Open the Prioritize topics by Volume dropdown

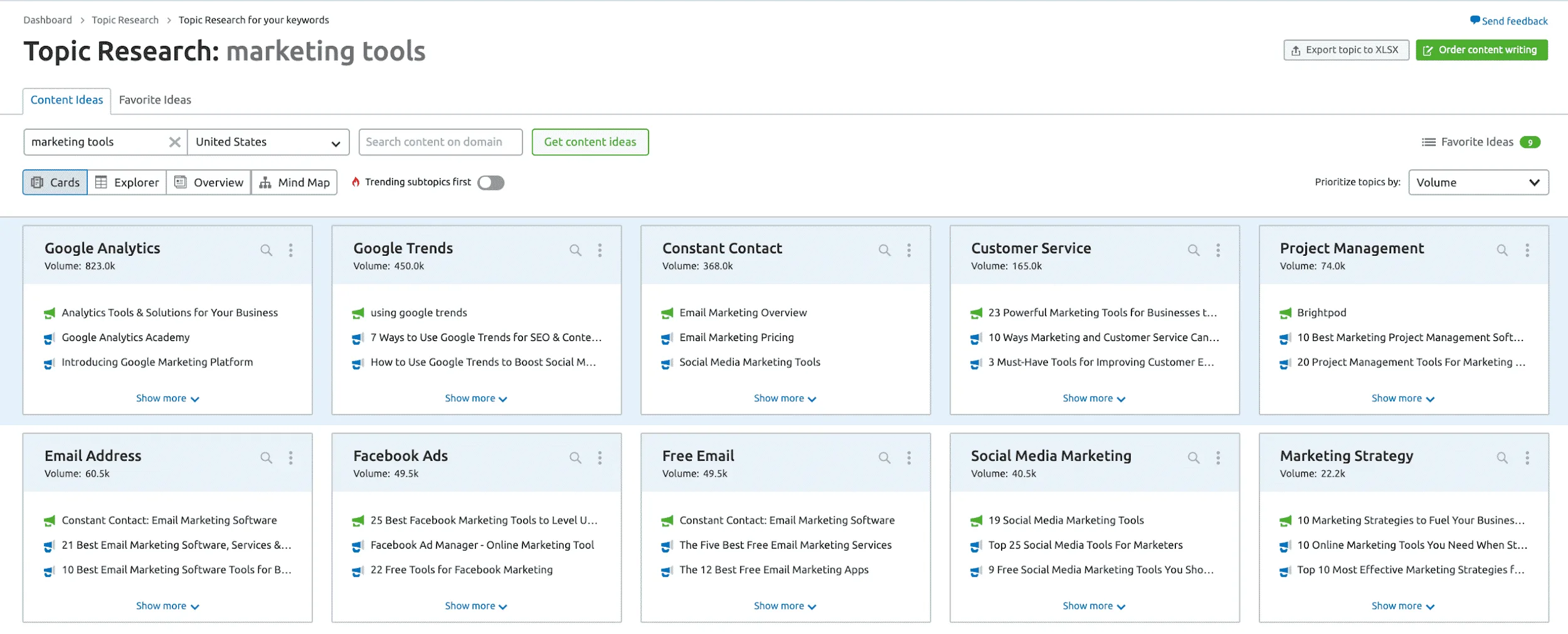pyautogui.click(x=1478, y=182)
